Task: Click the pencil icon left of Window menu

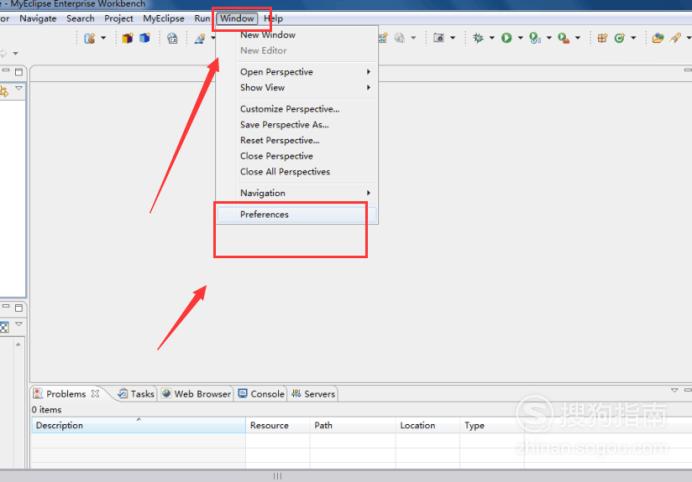Action: tap(200, 38)
